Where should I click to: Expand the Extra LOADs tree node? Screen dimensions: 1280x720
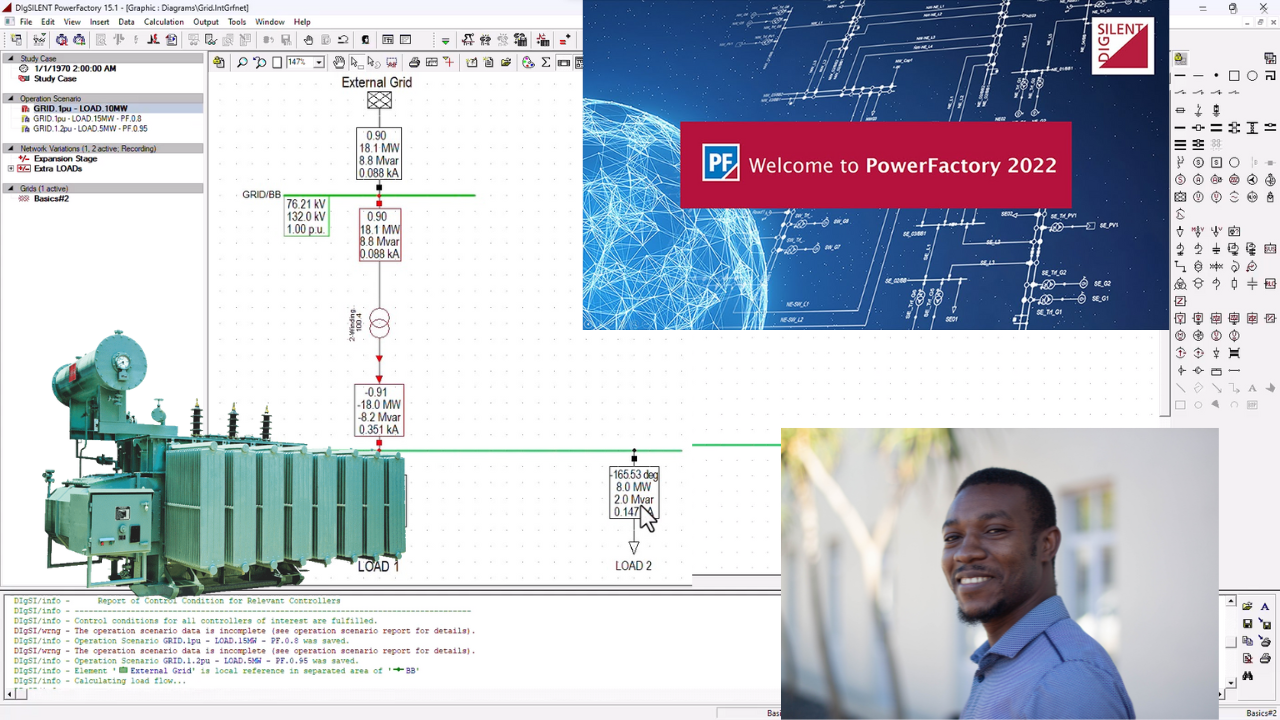[x=11, y=168]
